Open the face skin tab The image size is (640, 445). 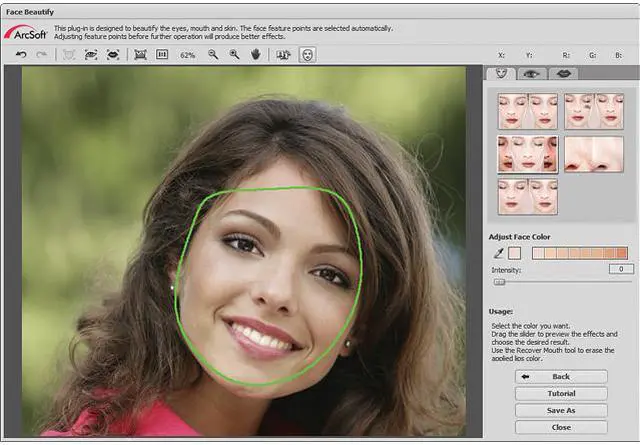(500, 73)
